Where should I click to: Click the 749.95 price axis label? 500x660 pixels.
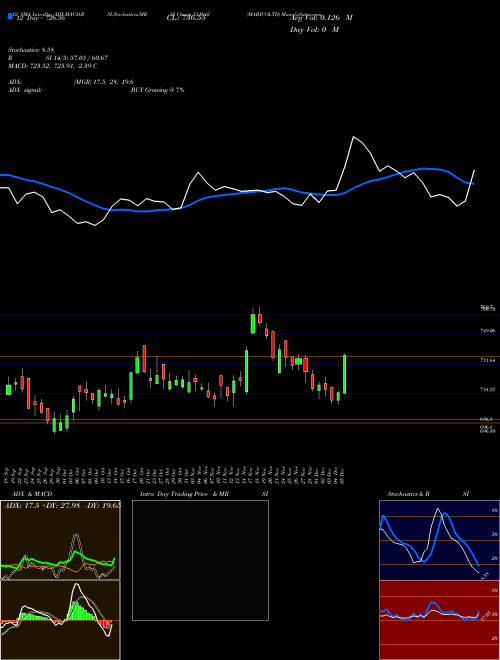coord(488,331)
